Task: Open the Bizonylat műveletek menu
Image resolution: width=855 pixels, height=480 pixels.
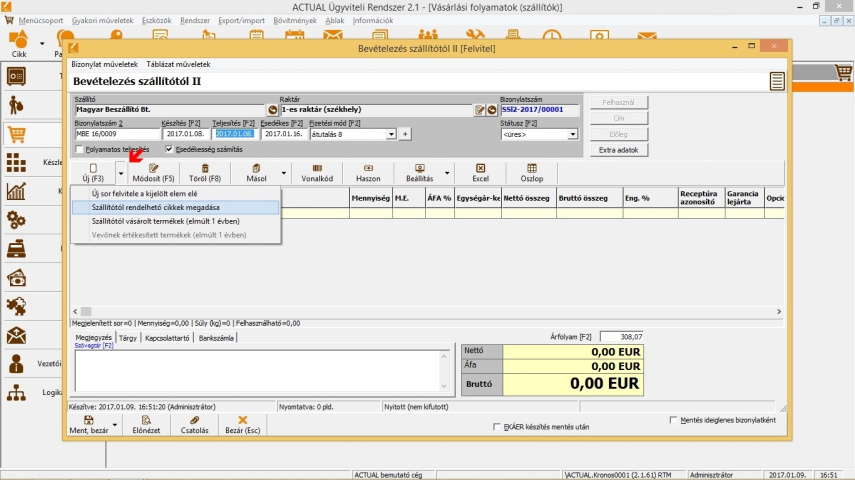Action: tap(104, 64)
